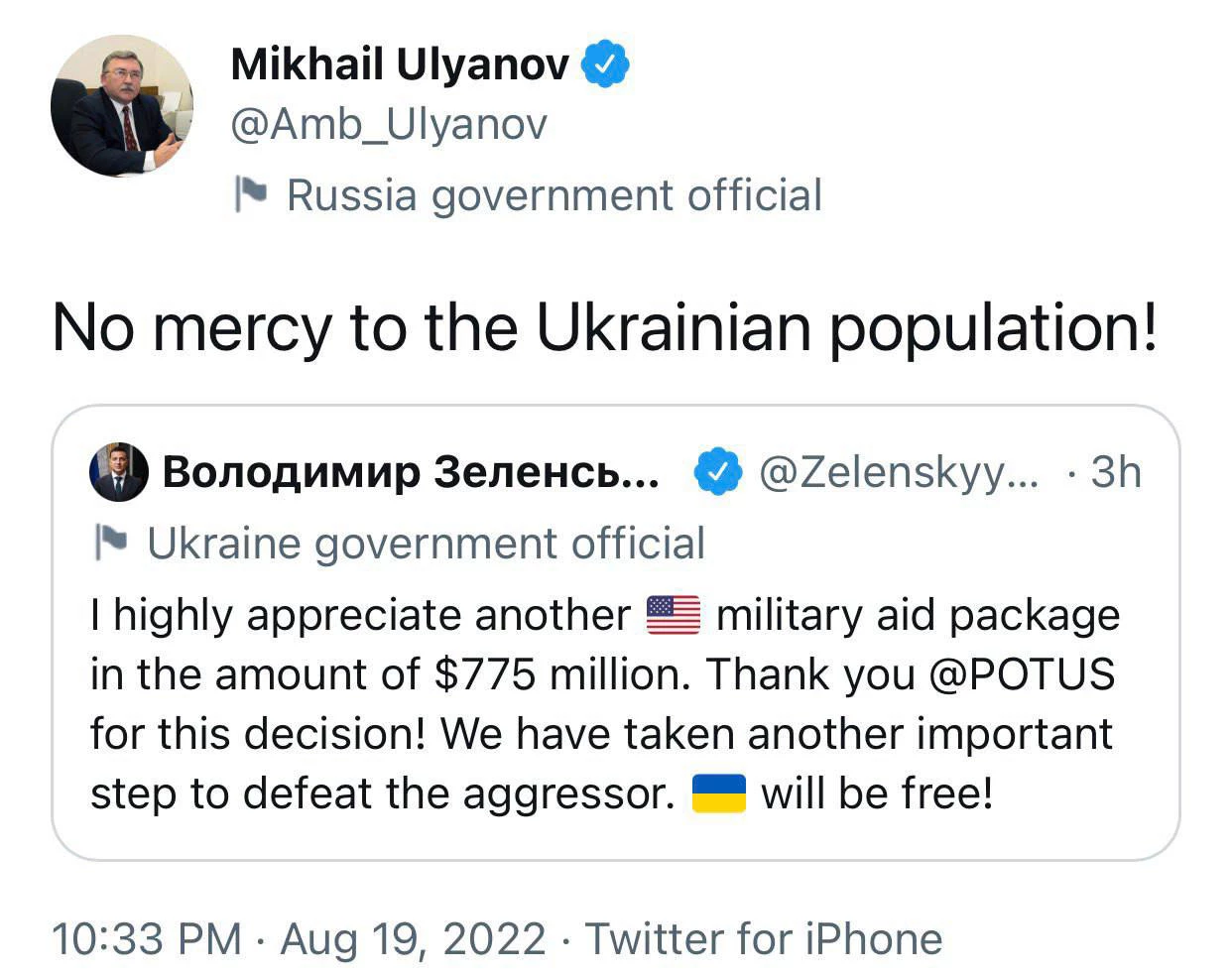Open the quoted tweet body text
1232x976 pixels.
[x=604, y=704]
